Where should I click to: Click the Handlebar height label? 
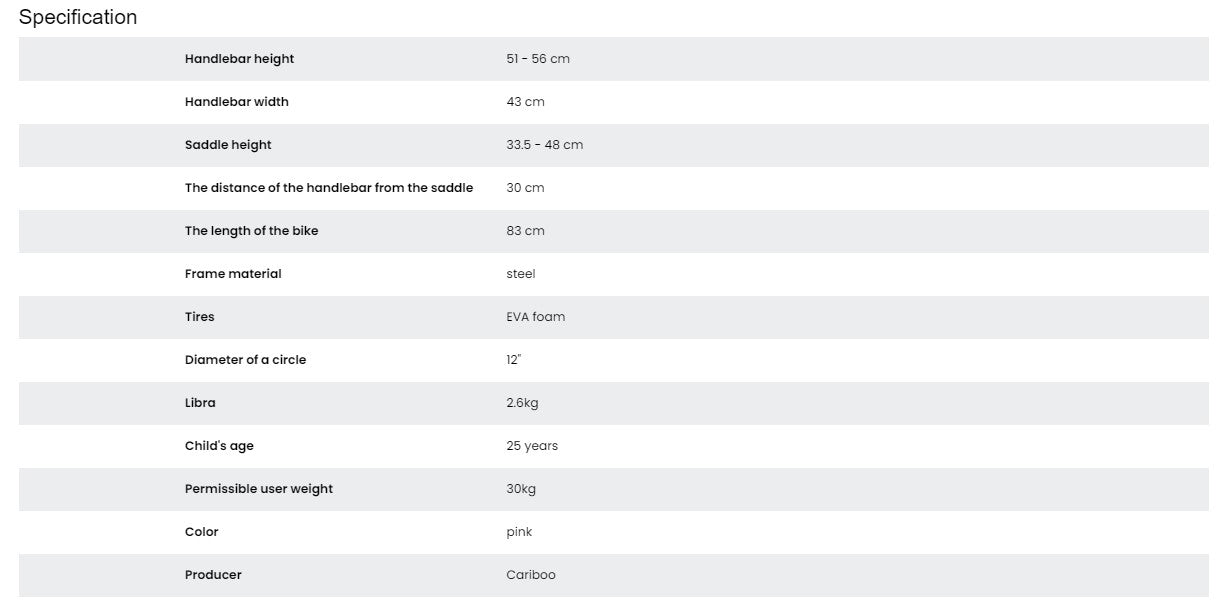coord(239,59)
